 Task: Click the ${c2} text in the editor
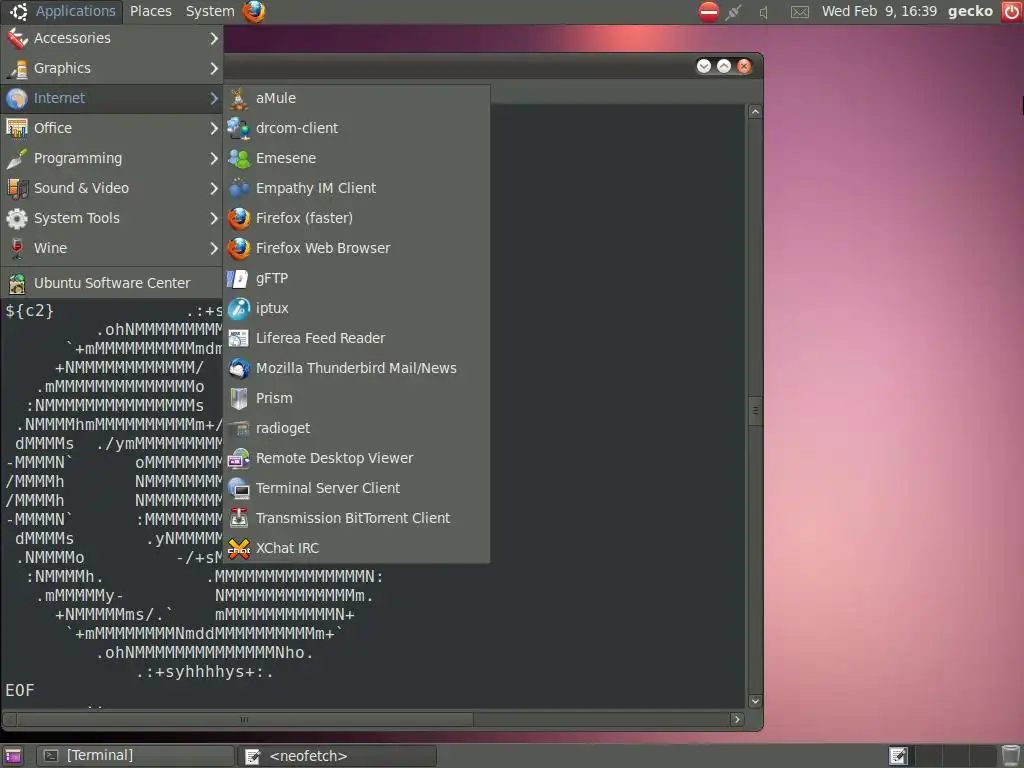point(29,311)
